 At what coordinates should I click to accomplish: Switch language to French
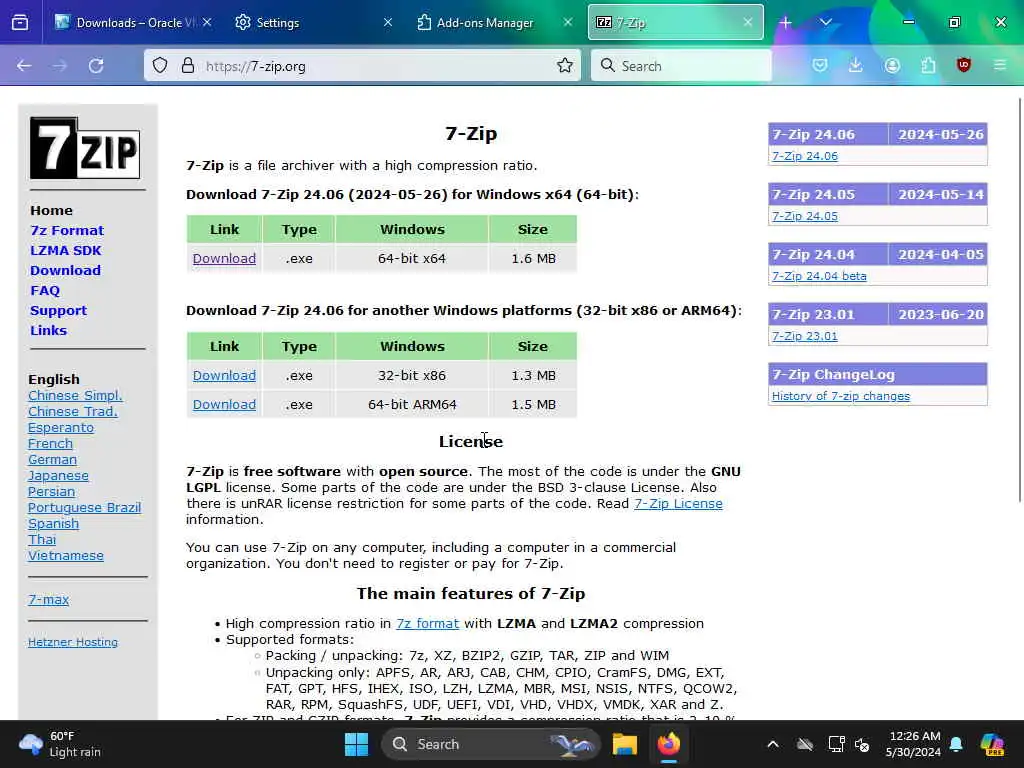[x=50, y=443]
